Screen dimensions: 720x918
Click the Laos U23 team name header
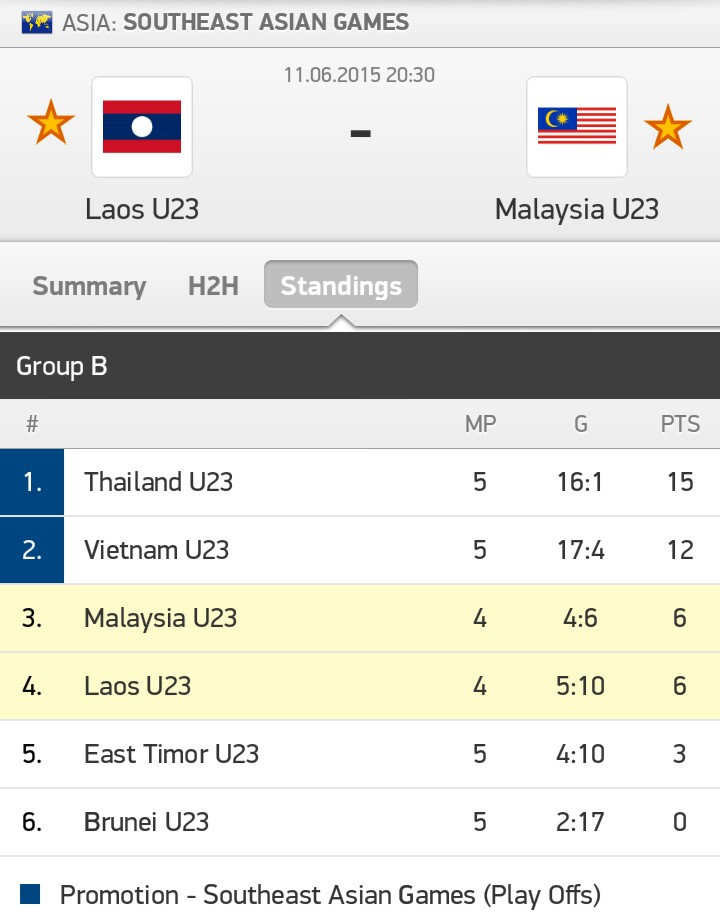pyautogui.click(x=142, y=209)
